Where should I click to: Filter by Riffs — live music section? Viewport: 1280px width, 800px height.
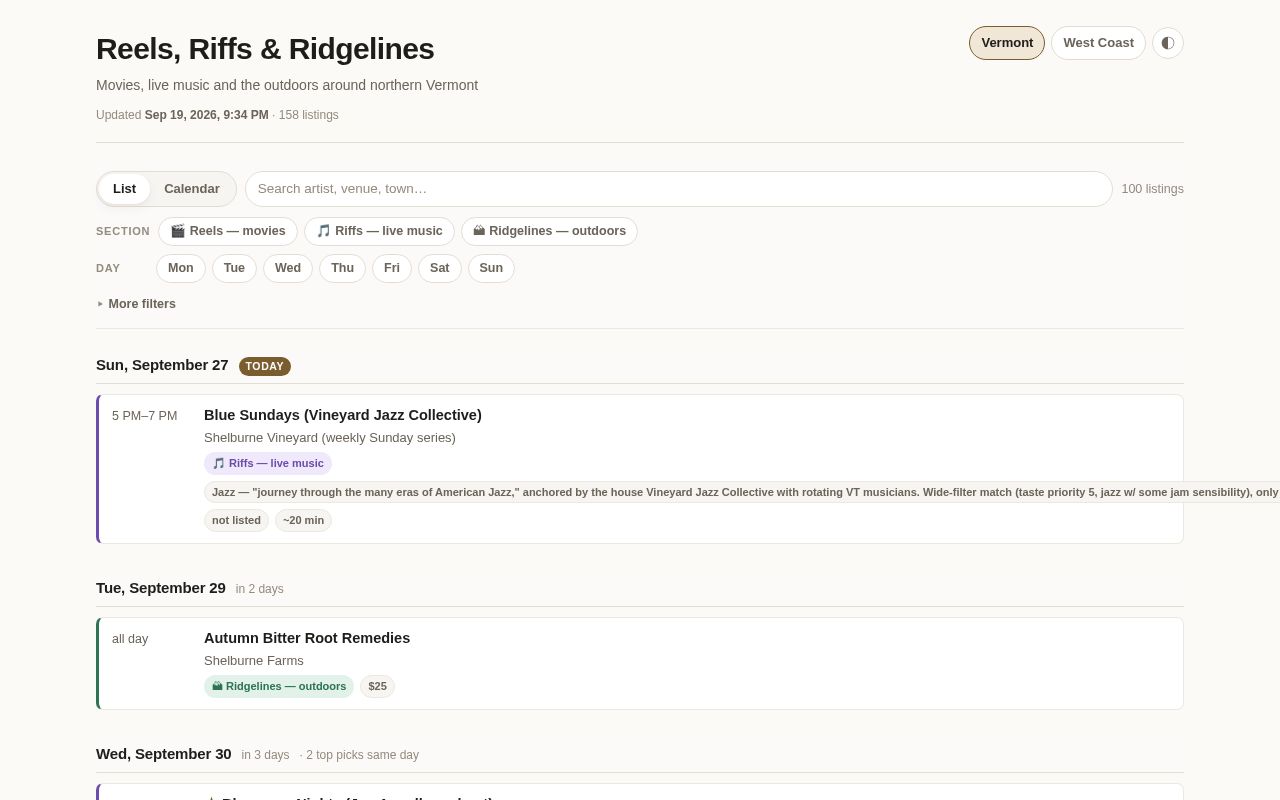tap(379, 231)
